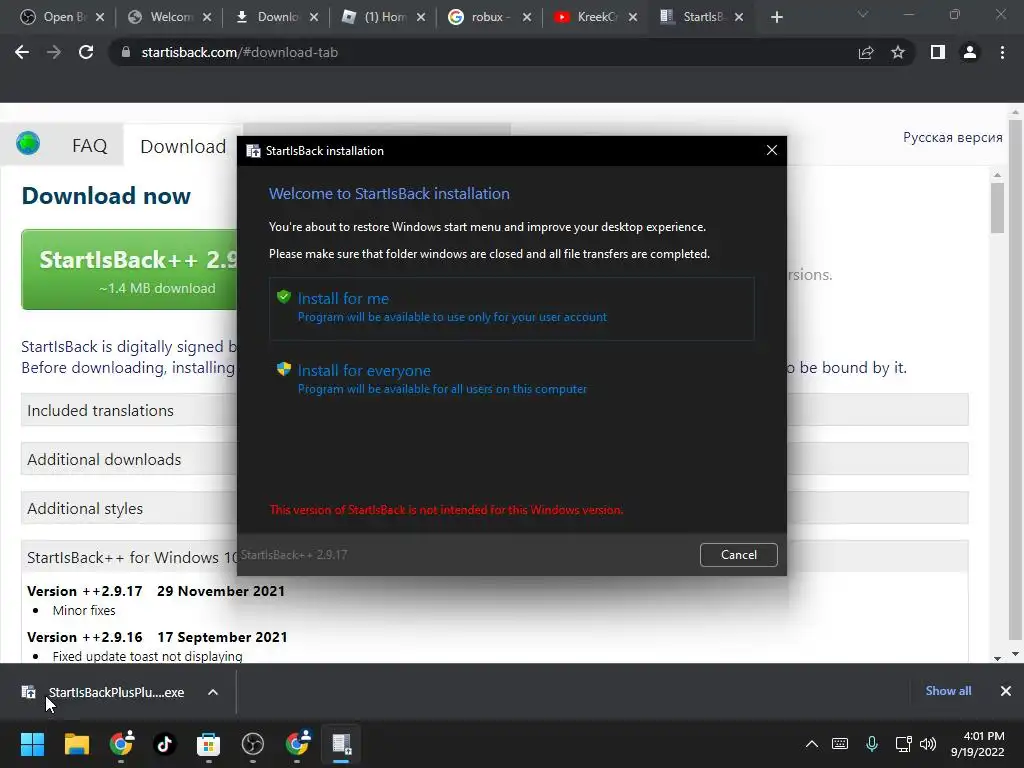Click the green StartIsBack++ download button
This screenshot has width=1024, height=768.
pyautogui.click(x=131, y=269)
